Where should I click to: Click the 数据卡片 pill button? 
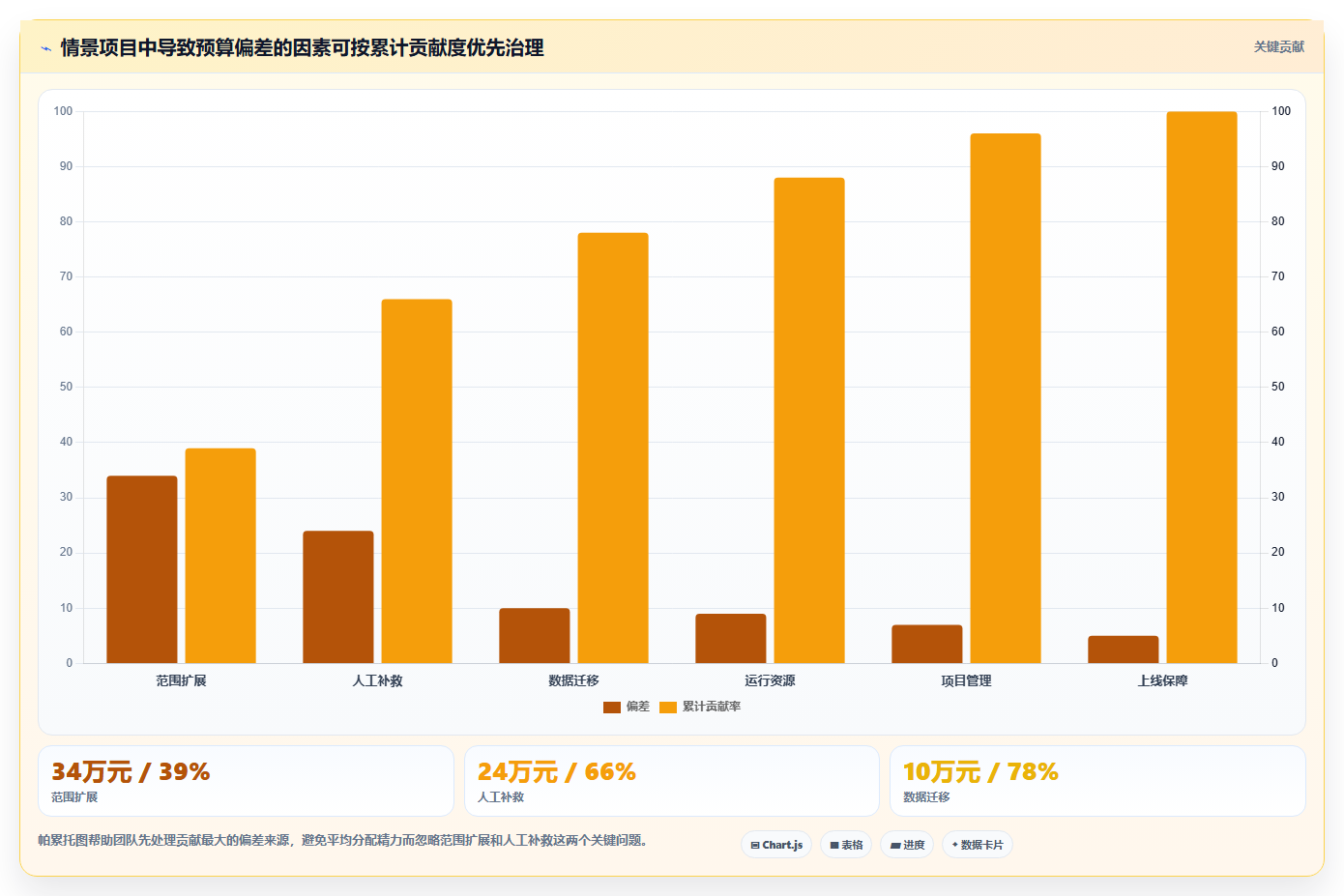[x=978, y=845]
